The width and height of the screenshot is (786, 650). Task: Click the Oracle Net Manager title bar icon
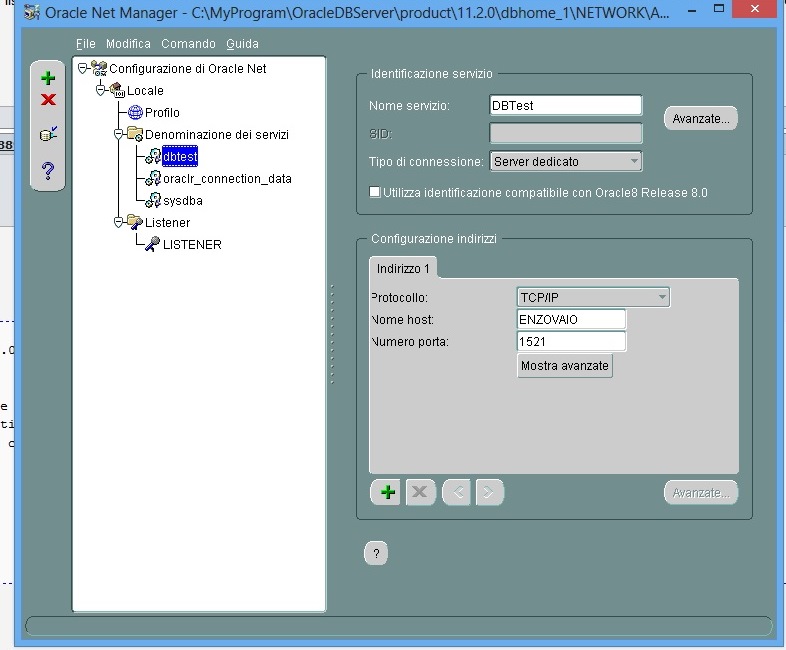pos(32,12)
